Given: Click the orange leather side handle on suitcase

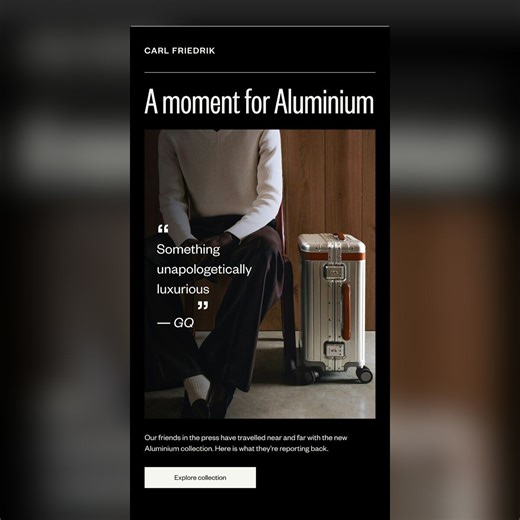Looking at the screenshot, I should (x=346, y=311).
